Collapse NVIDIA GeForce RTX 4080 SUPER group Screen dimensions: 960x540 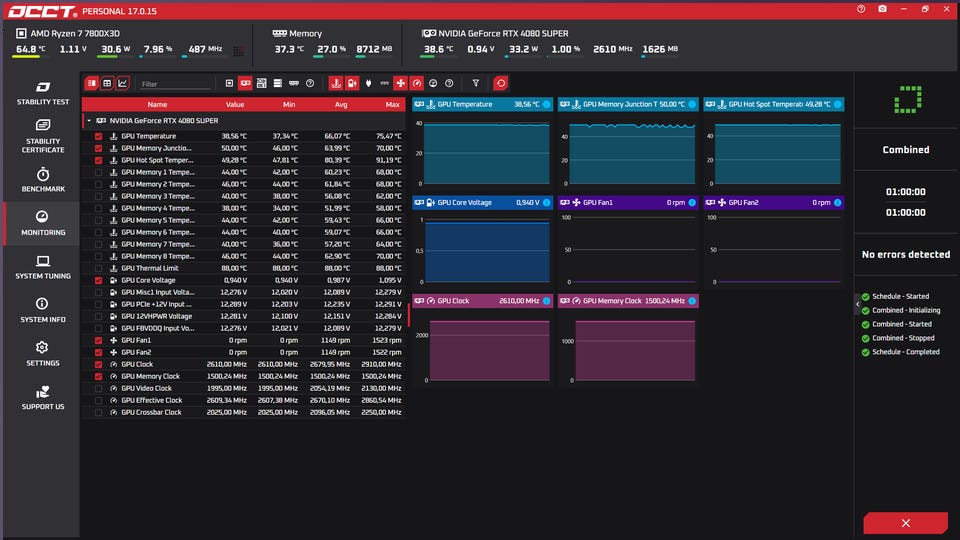click(89, 121)
